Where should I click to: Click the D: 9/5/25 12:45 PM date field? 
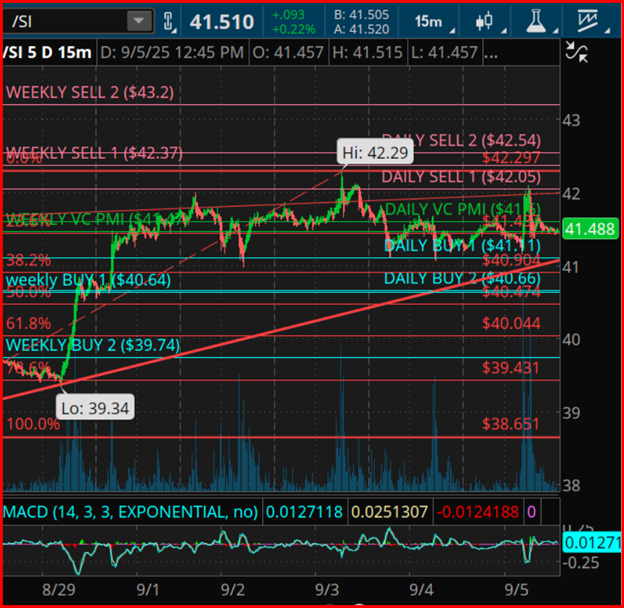click(x=172, y=52)
